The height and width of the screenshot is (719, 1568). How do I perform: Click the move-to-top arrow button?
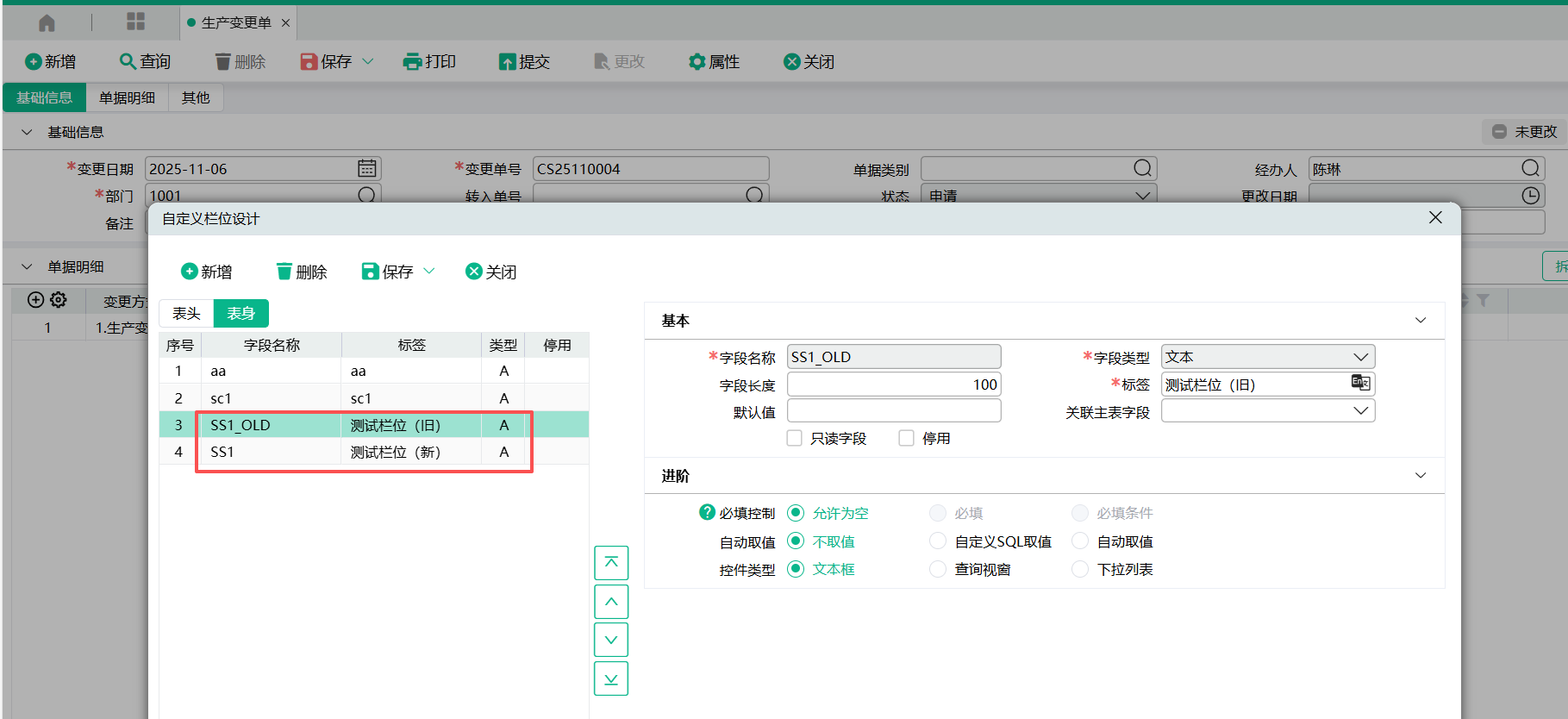click(610, 563)
